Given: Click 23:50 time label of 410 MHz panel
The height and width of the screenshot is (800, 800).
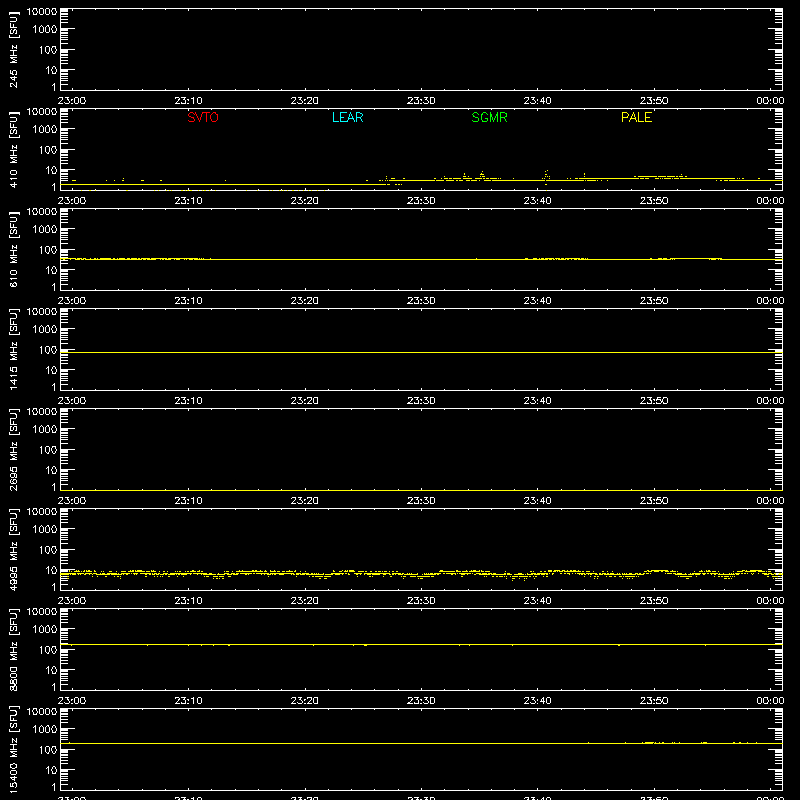Looking at the screenshot, I should click(x=654, y=201).
